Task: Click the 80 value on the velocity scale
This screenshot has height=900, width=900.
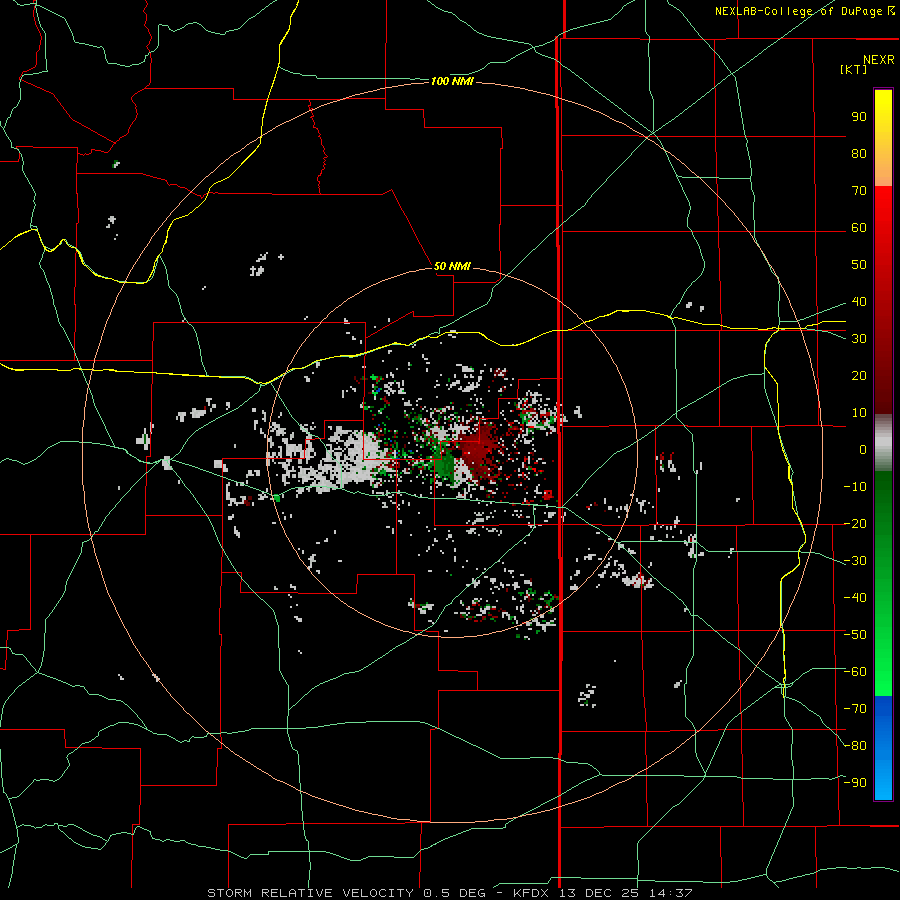Action: (x=859, y=153)
